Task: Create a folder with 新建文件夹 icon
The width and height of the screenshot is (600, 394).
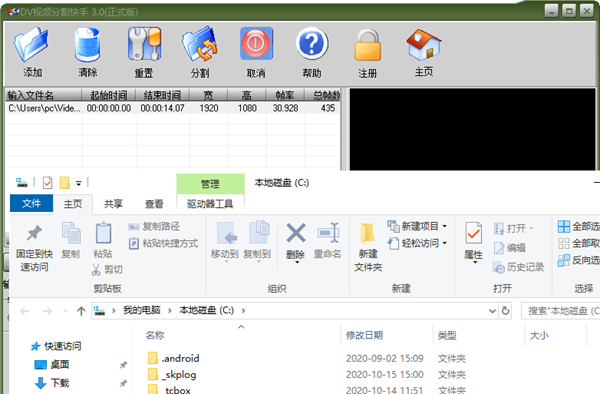Action: coord(367,233)
